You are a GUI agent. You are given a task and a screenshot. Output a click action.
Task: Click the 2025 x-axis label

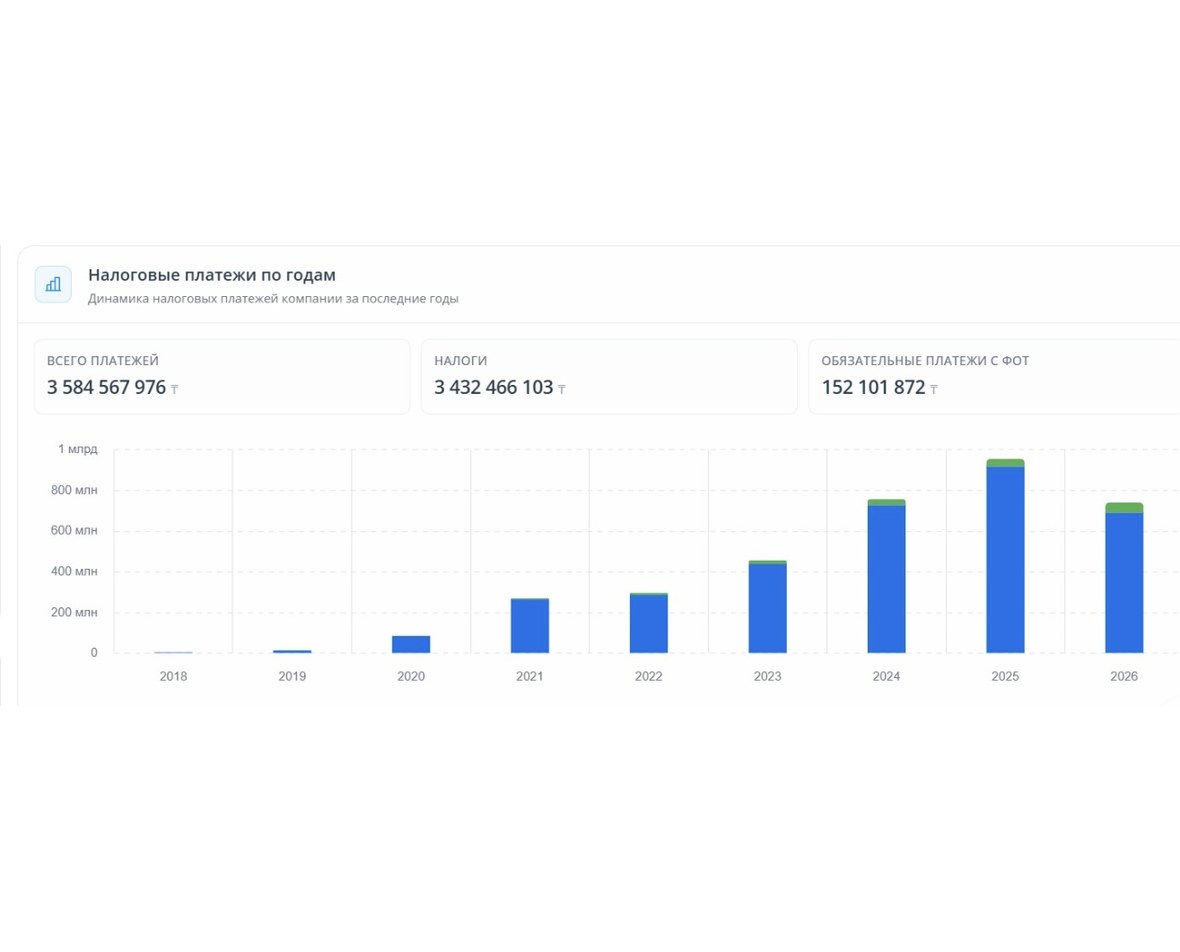coord(1005,676)
